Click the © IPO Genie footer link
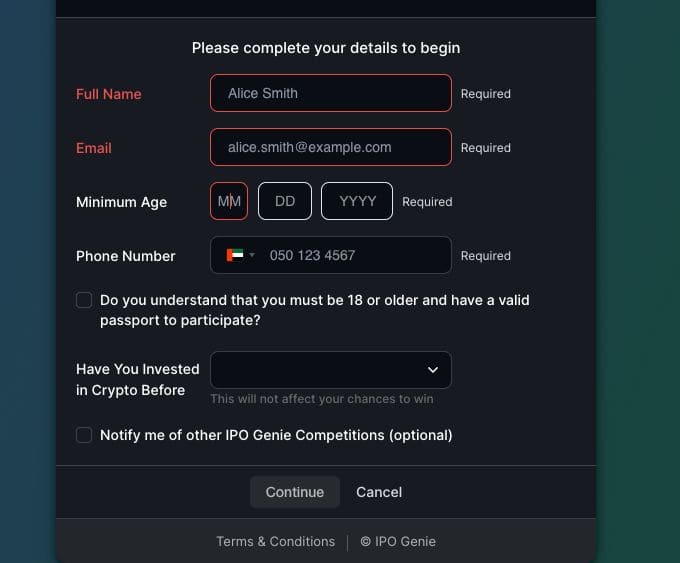680x563 pixels. (398, 541)
